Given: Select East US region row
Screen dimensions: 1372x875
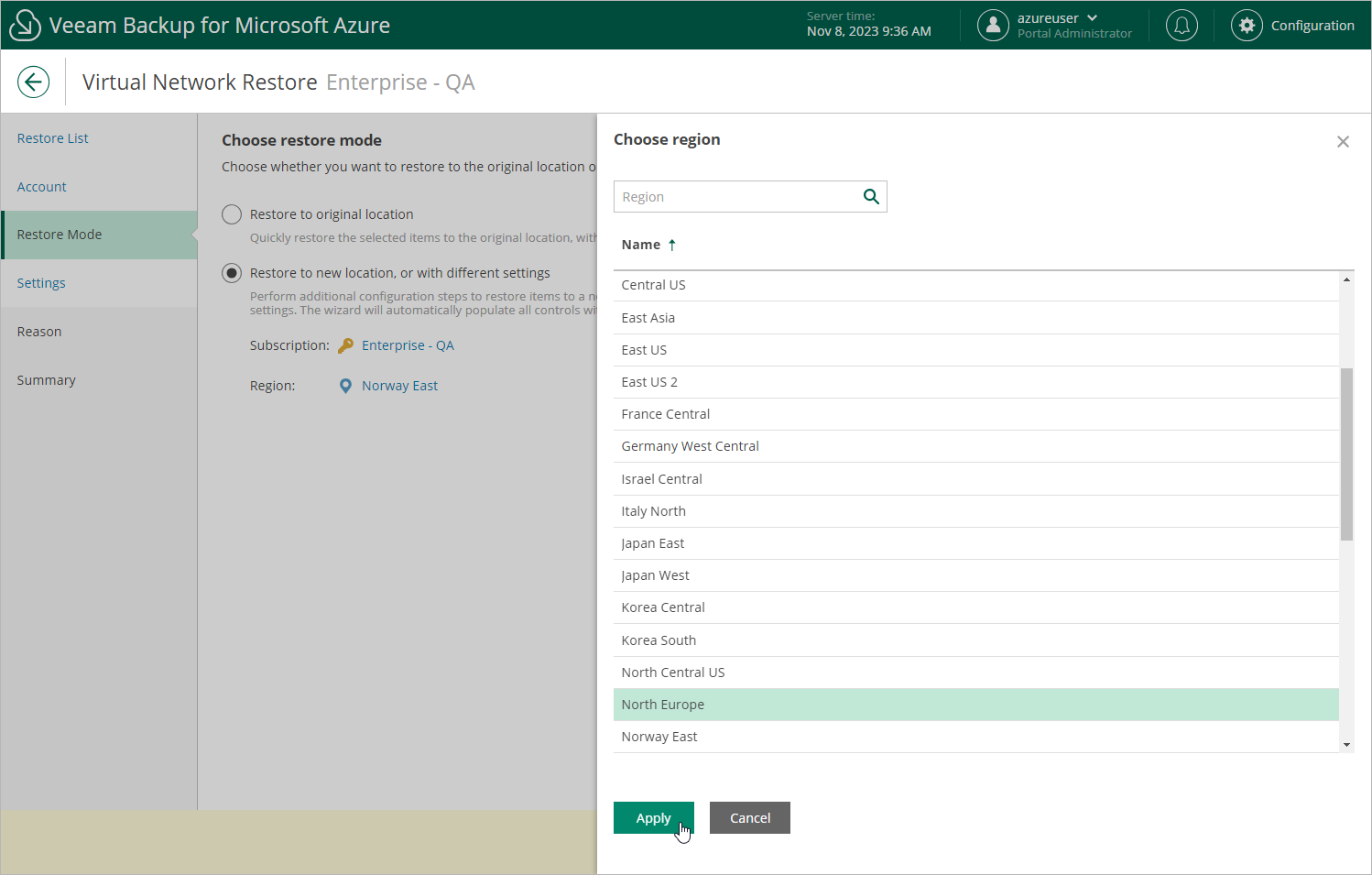Looking at the screenshot, I should tap(976, 350).
